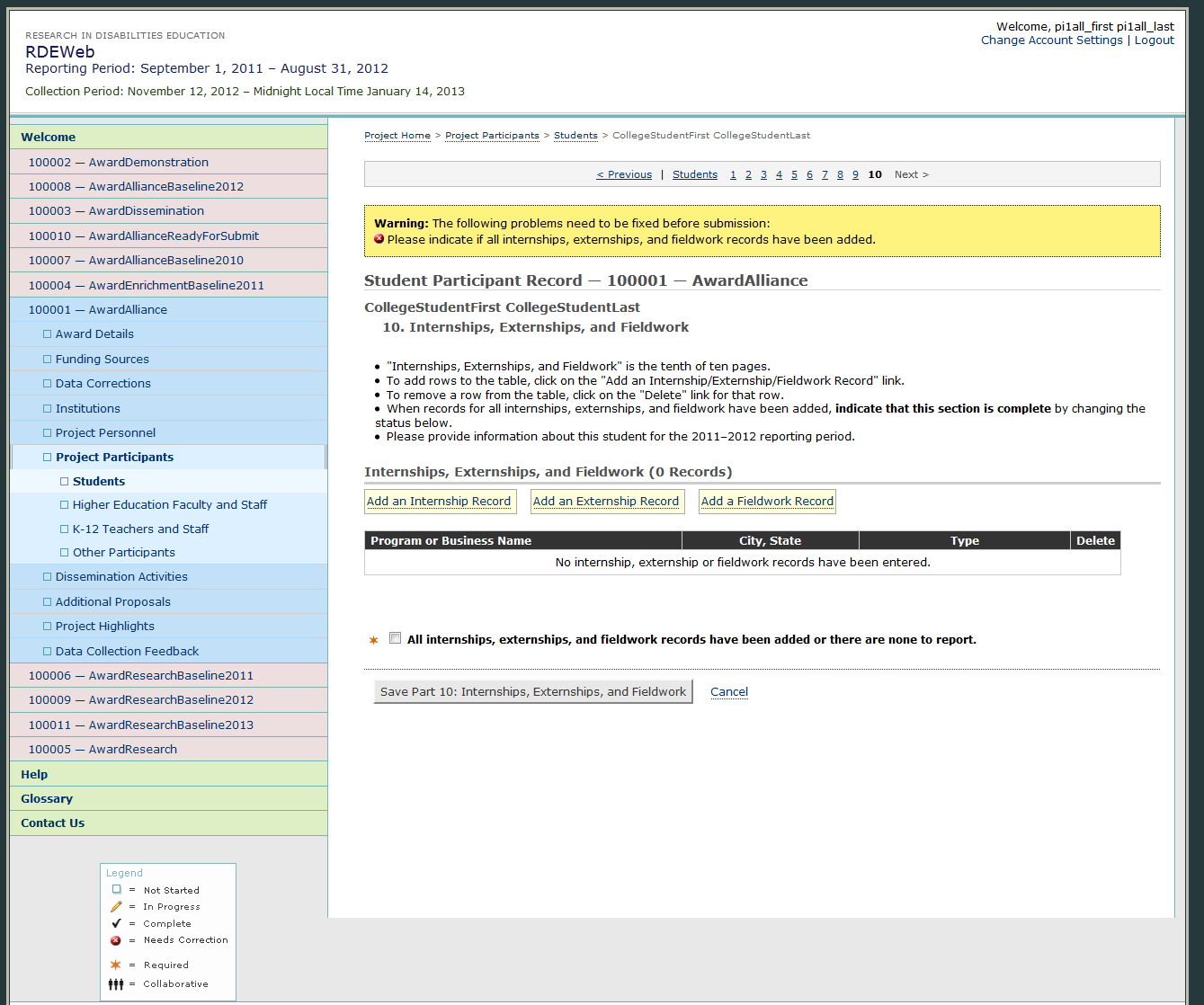Collapse the 100001 — AwardAlliance section
The width and height of the screenshot is (1204, 1005).
coord(97,309)
